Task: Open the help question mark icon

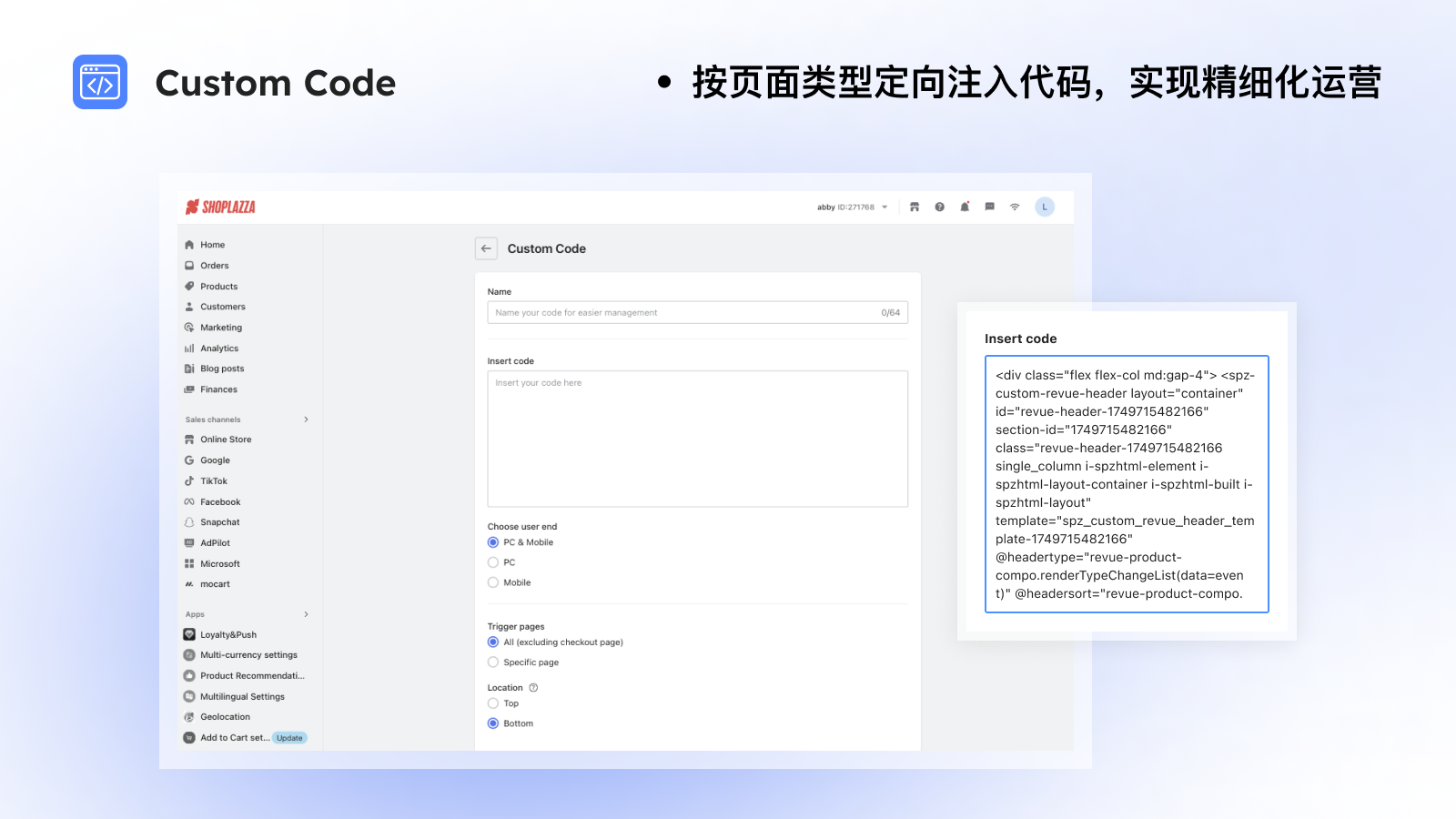Action: pos(939,207)
